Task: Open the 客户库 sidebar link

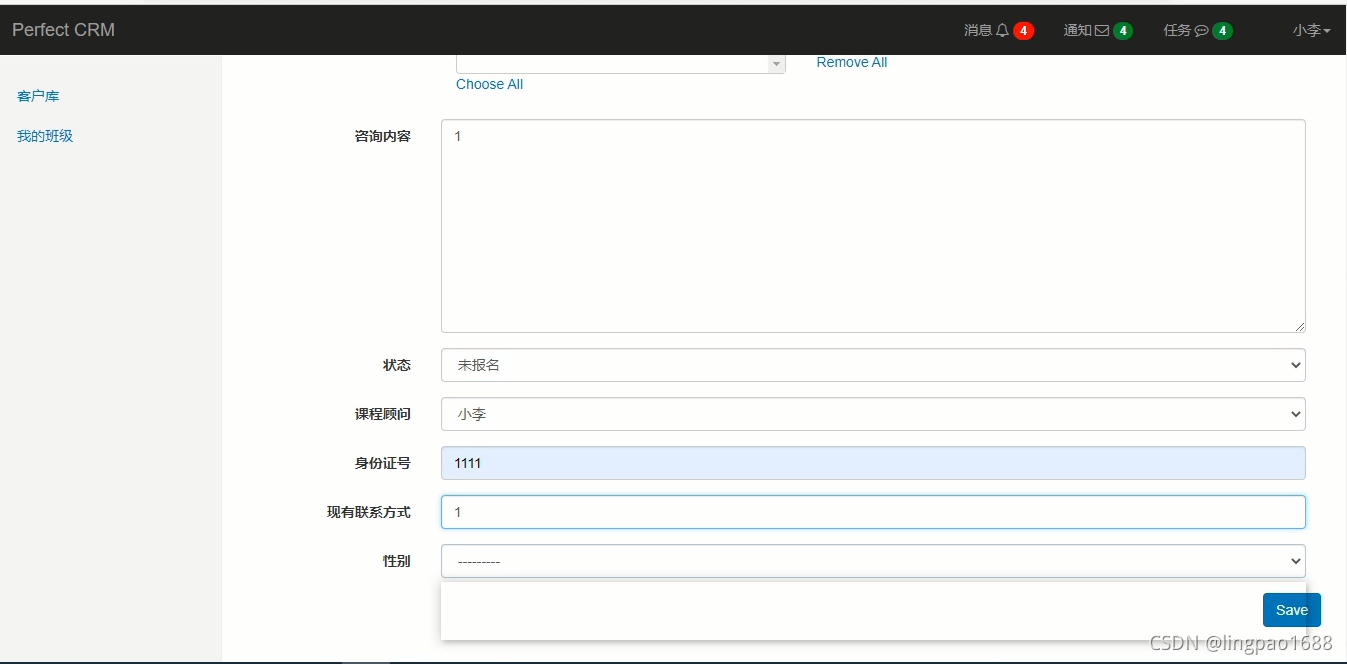Action: tap(37, 95)
